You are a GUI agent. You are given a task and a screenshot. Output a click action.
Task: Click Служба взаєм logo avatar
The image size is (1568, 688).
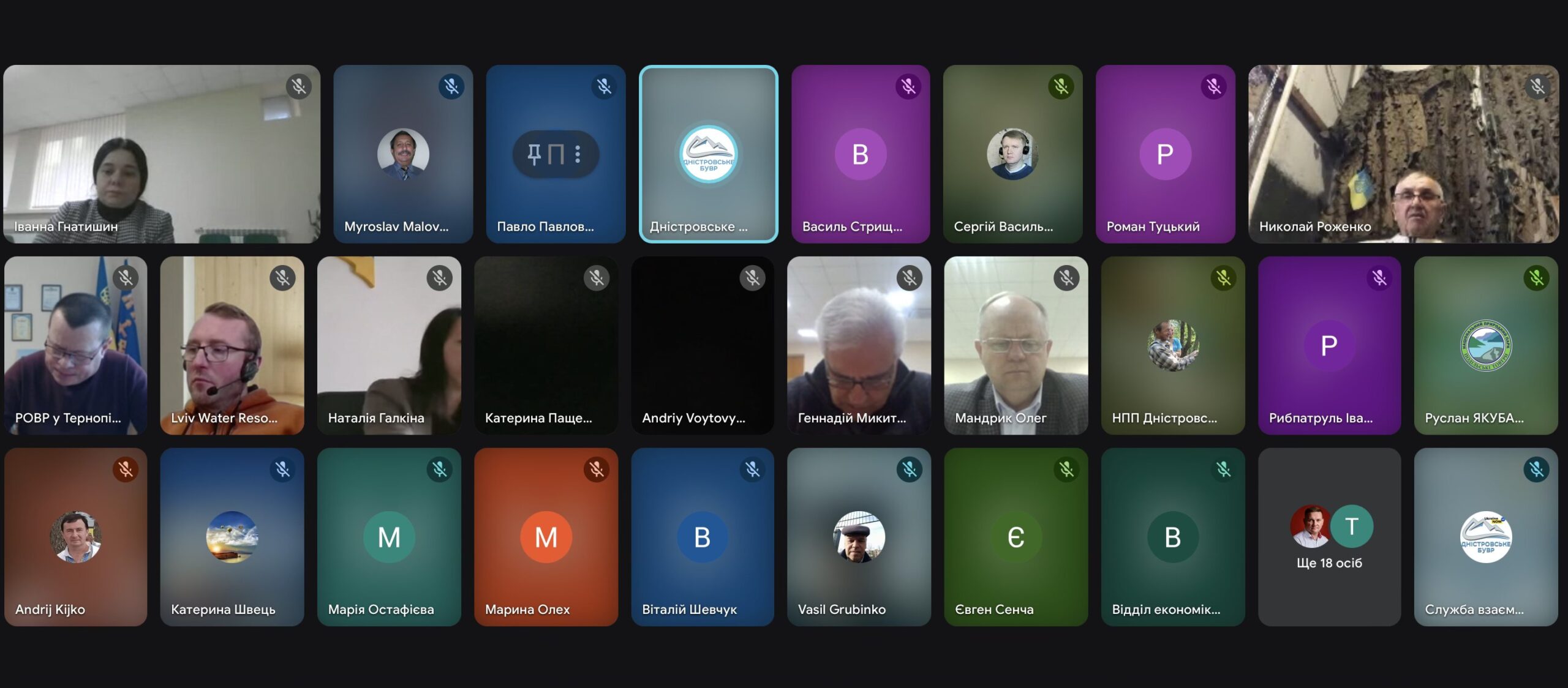1486,537
